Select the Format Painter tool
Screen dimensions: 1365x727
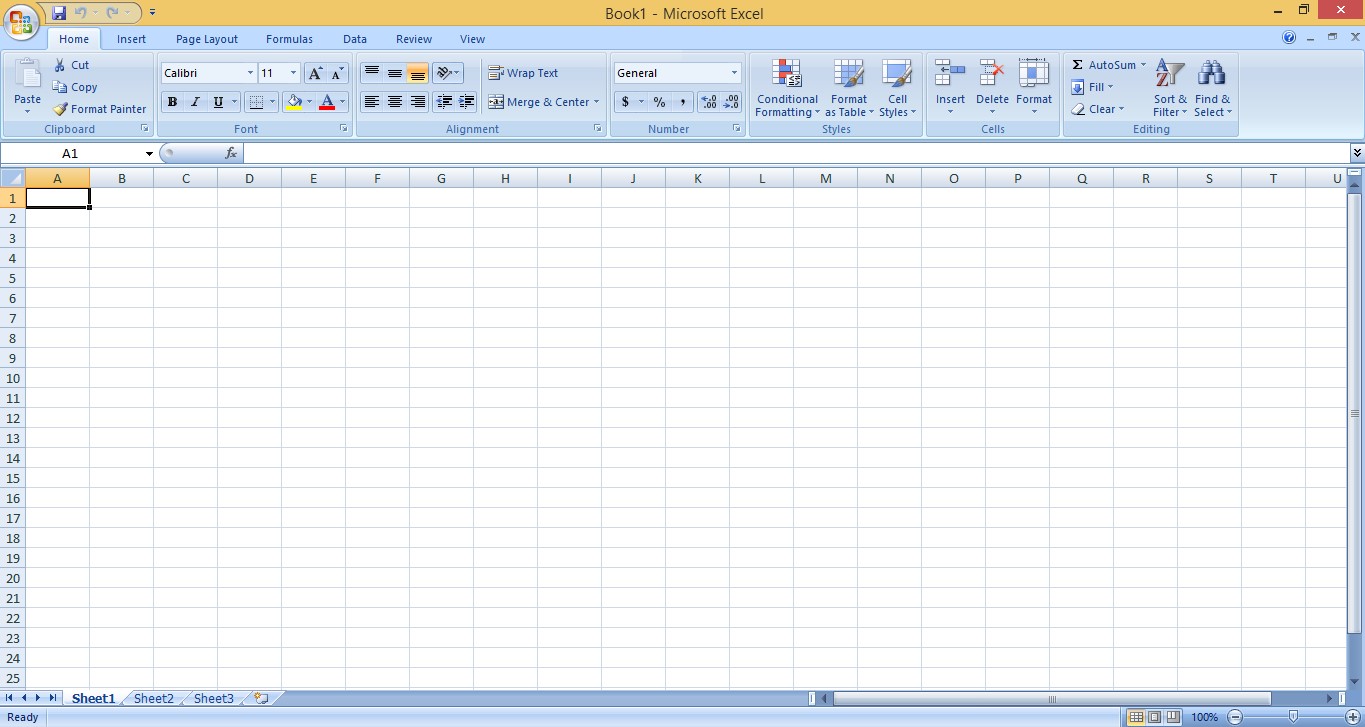(99, 109)
